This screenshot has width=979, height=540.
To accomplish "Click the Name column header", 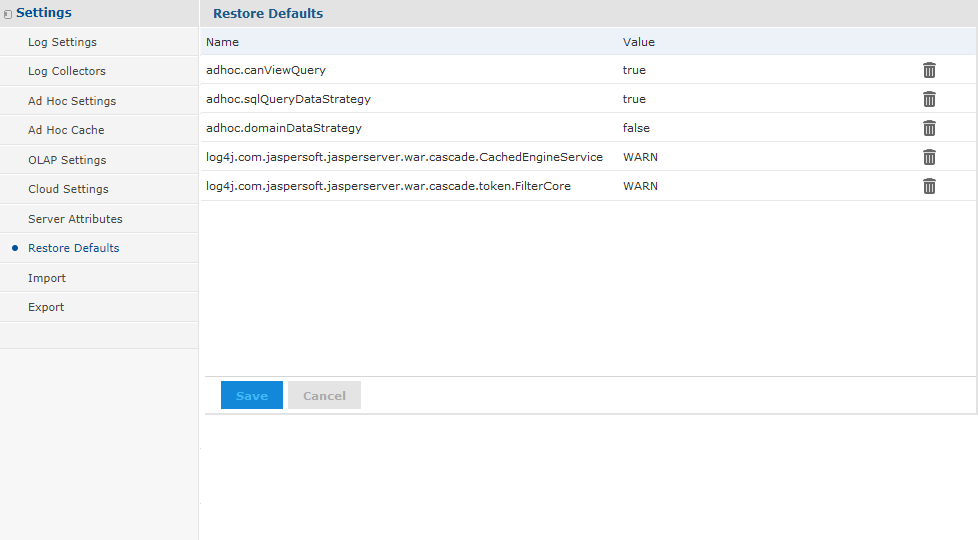I will pos(222,42).
